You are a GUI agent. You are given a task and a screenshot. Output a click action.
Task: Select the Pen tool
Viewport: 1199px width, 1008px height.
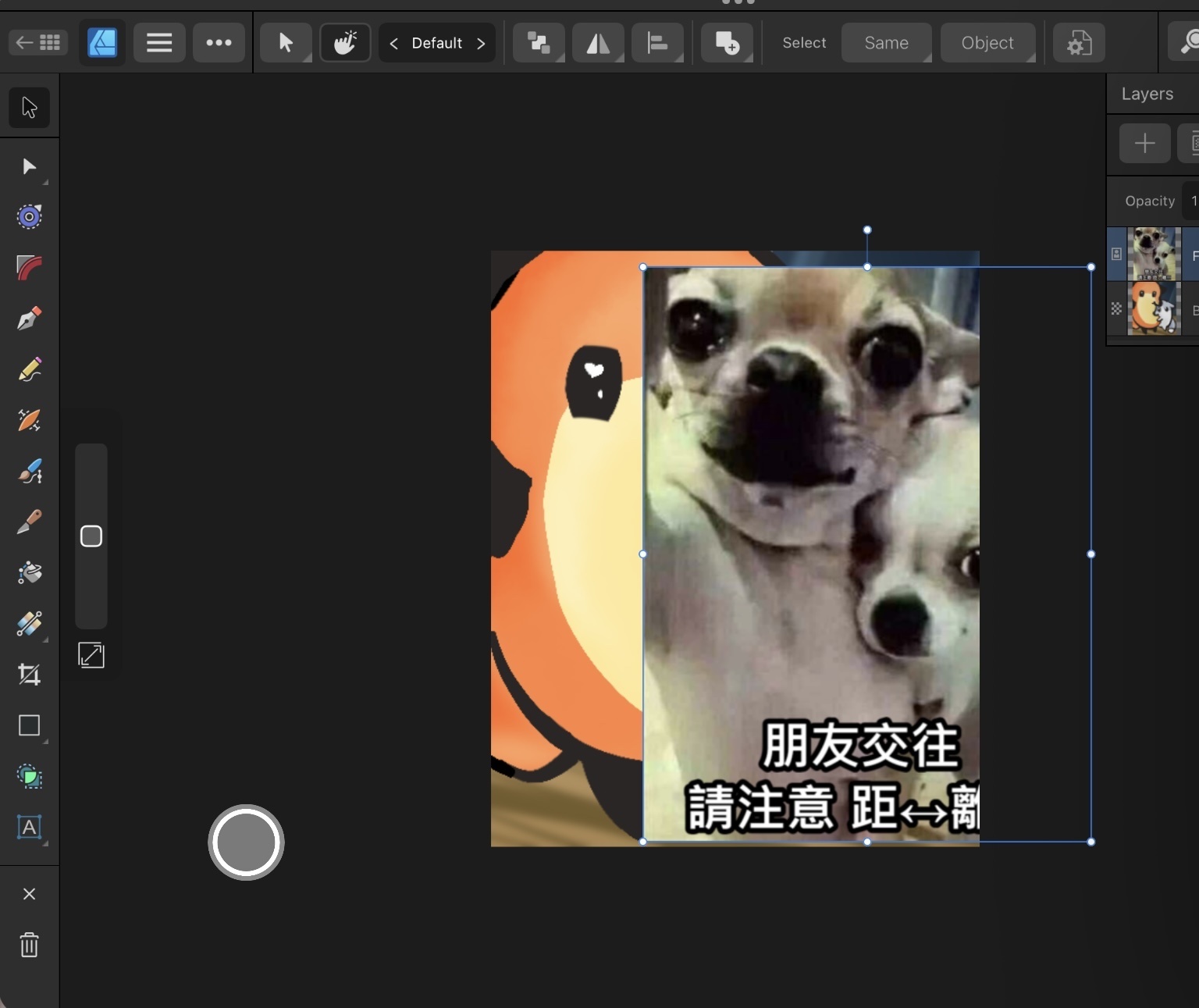[29, 319]
